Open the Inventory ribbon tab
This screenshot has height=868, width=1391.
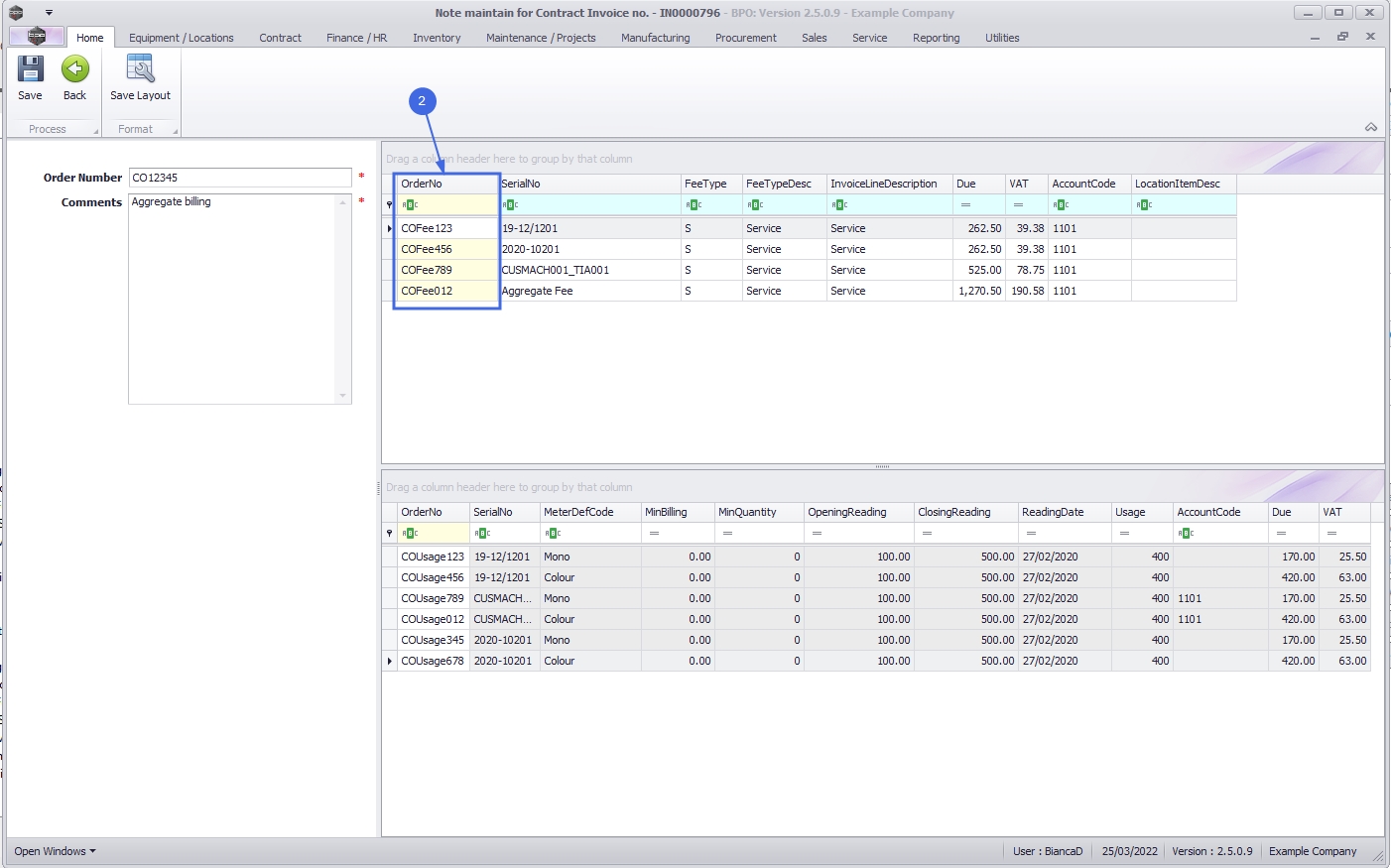(437, 38)
